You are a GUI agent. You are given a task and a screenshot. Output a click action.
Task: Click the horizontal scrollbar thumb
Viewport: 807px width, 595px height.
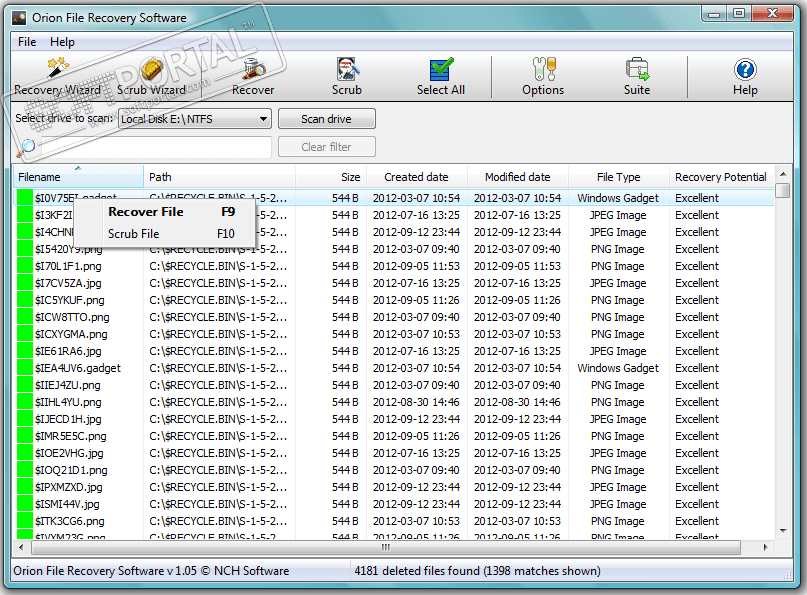[385, 547]
